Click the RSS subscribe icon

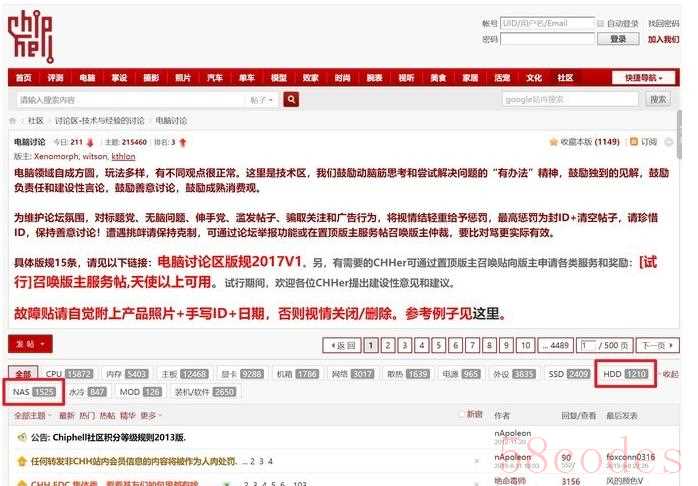[633, 142]
